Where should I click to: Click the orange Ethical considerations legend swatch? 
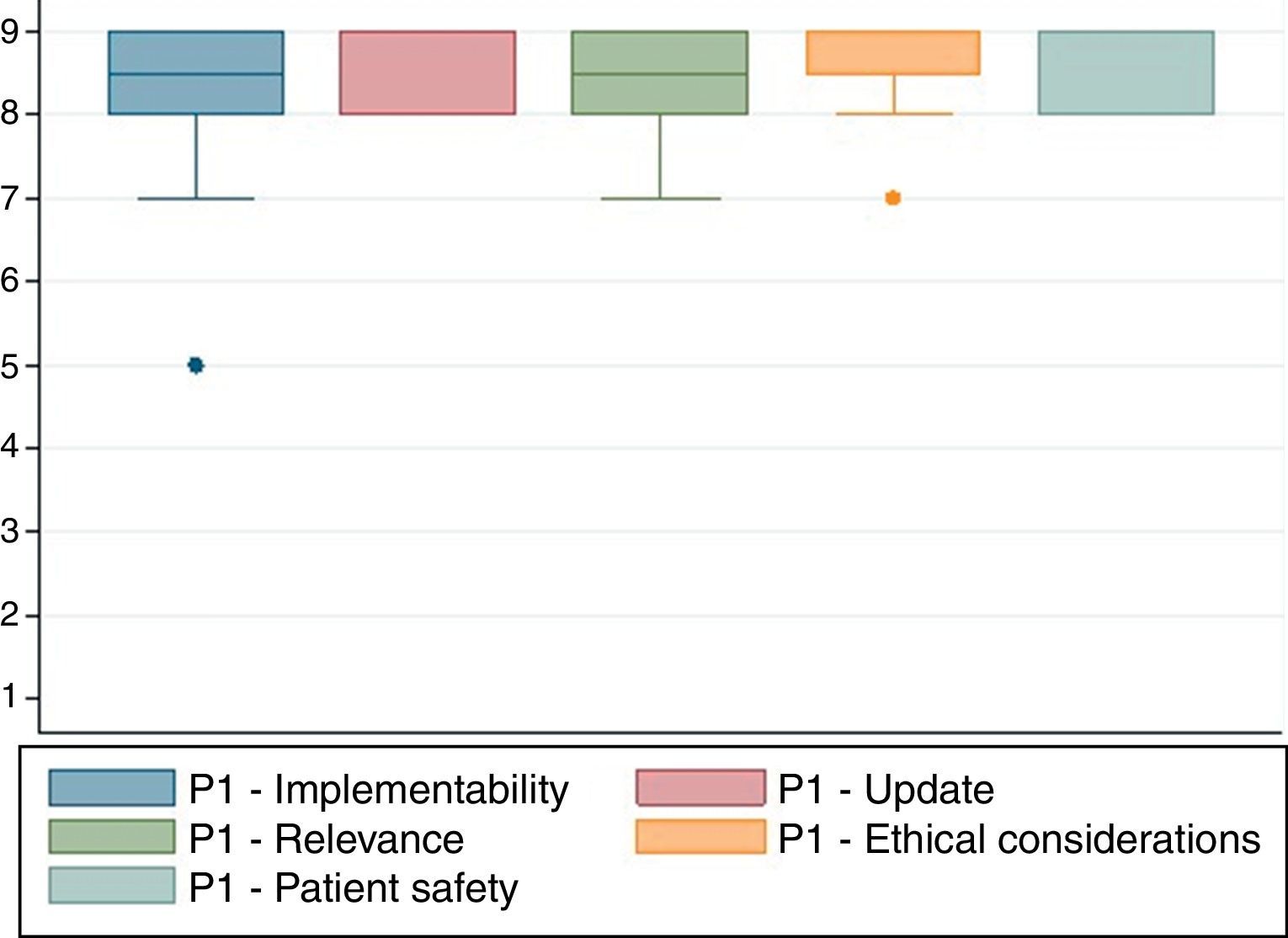(x=700, y=837)
